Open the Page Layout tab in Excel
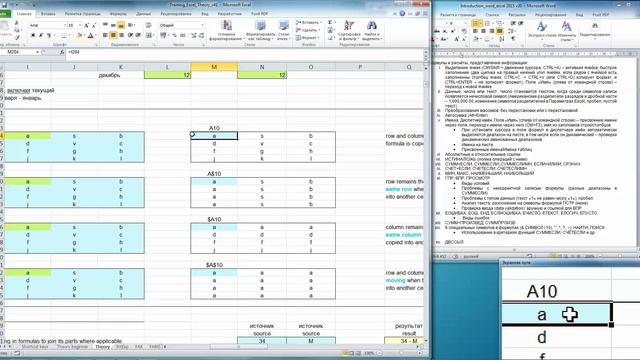 [x=82, y=14]
